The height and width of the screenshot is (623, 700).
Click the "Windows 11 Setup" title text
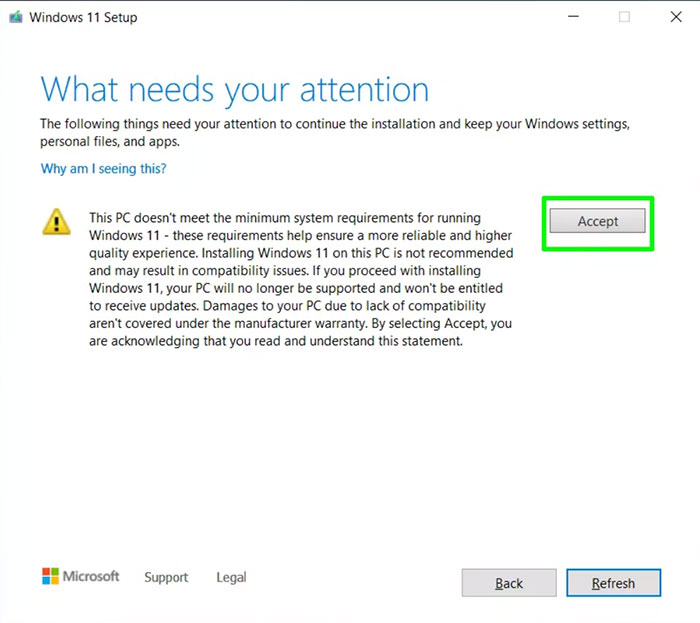click(83, 17)
